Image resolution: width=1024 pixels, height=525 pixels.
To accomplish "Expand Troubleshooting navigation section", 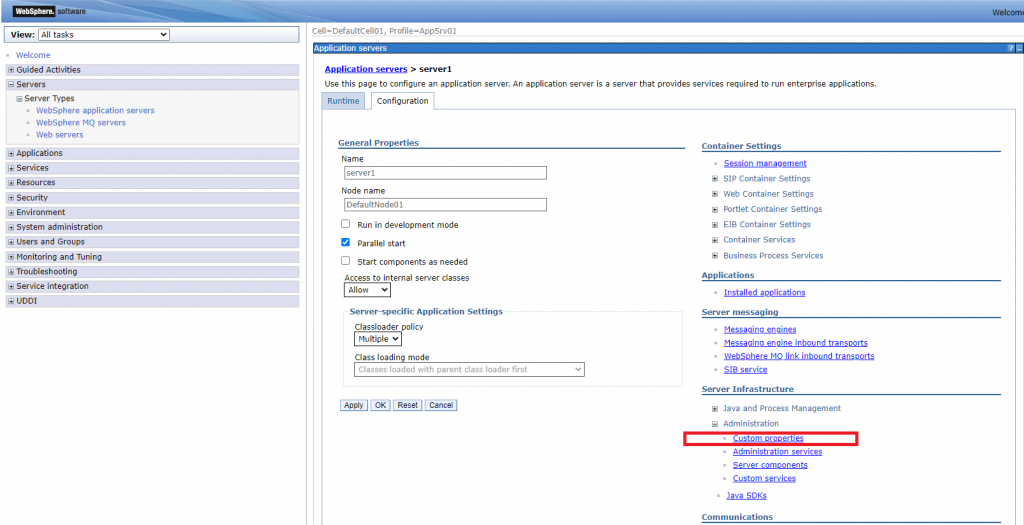I will tap(11, 272).
